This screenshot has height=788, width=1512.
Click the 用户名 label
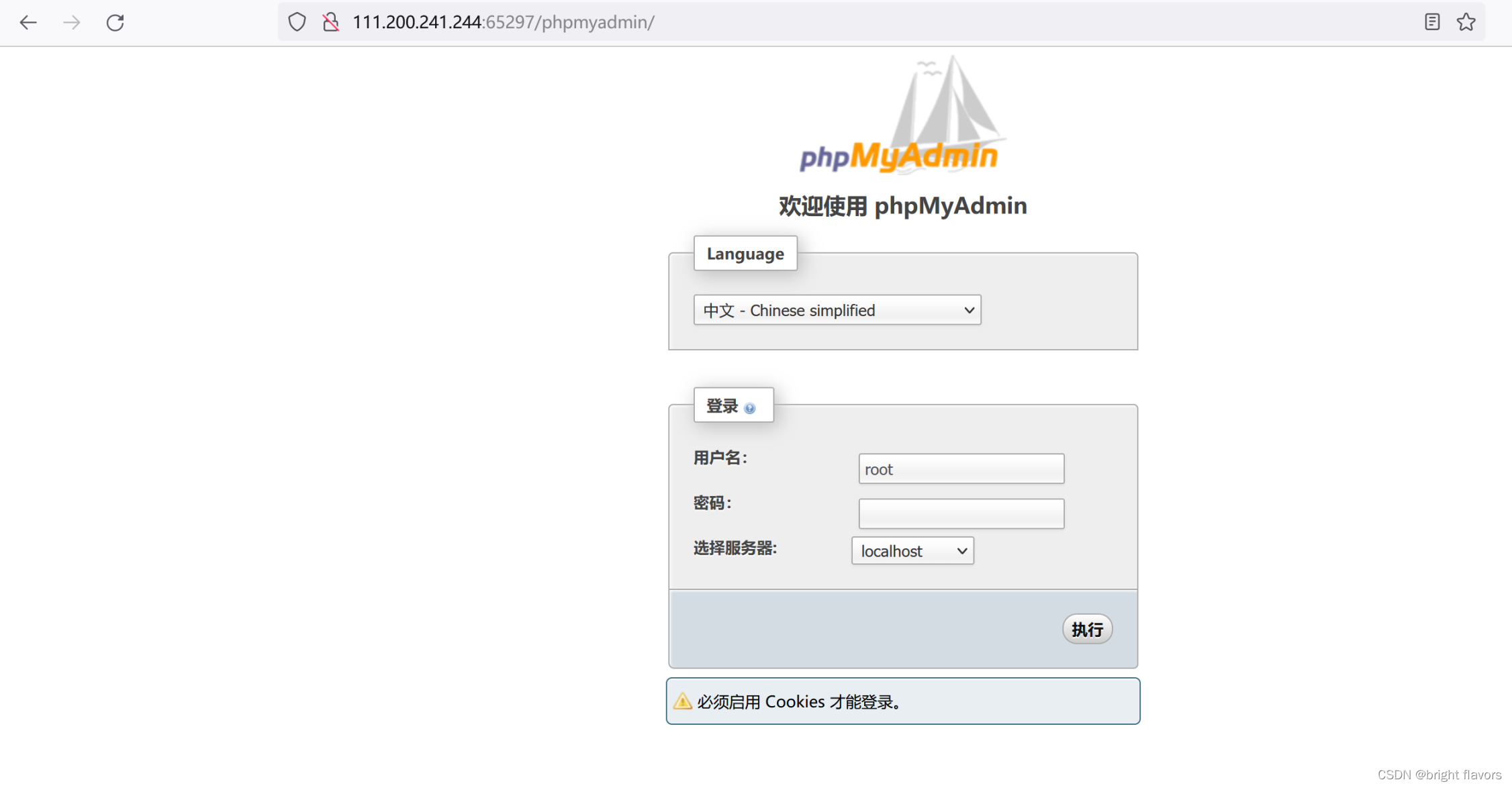[x=720, y=458]
